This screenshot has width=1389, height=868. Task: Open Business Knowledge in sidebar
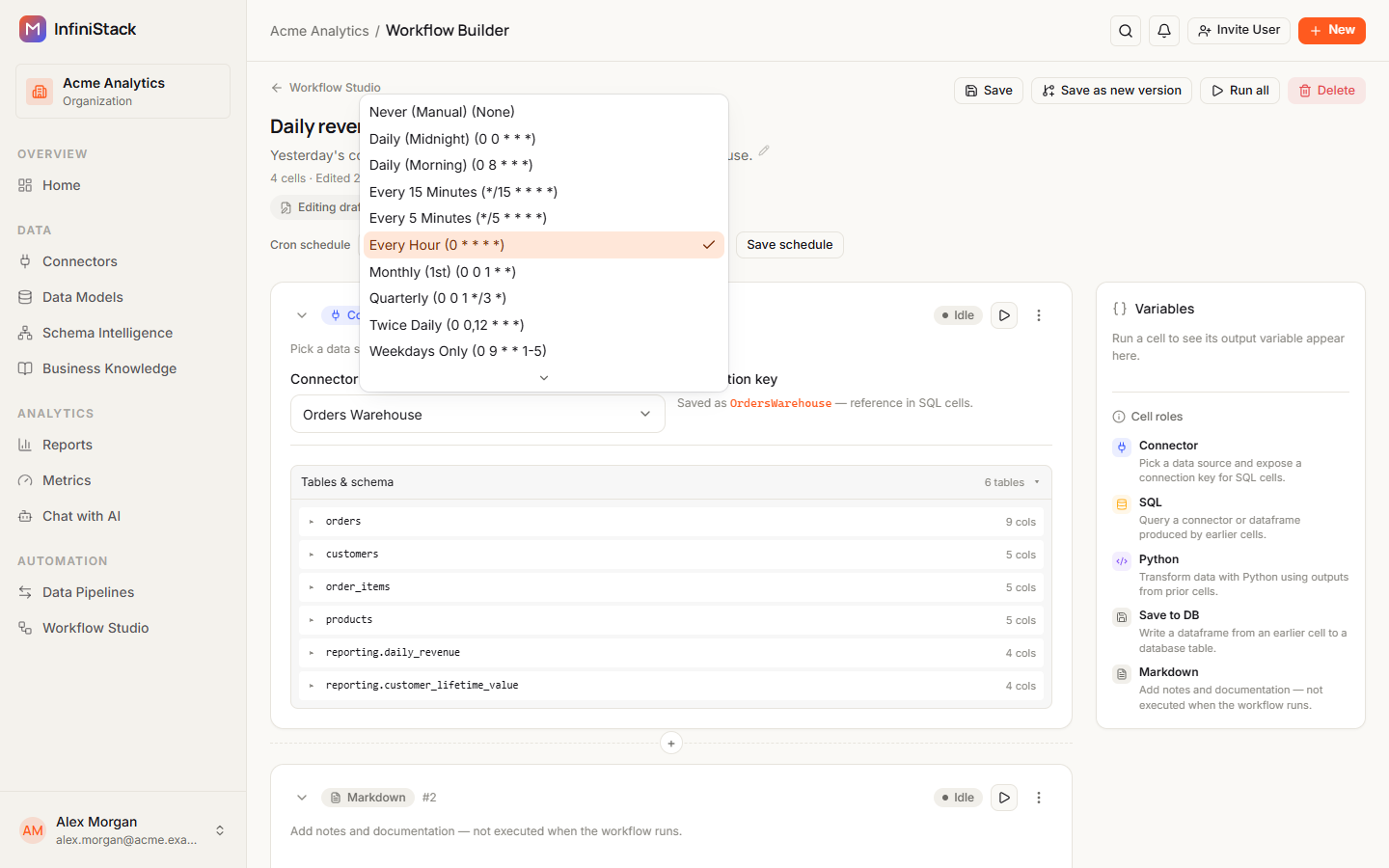(123, 368)
